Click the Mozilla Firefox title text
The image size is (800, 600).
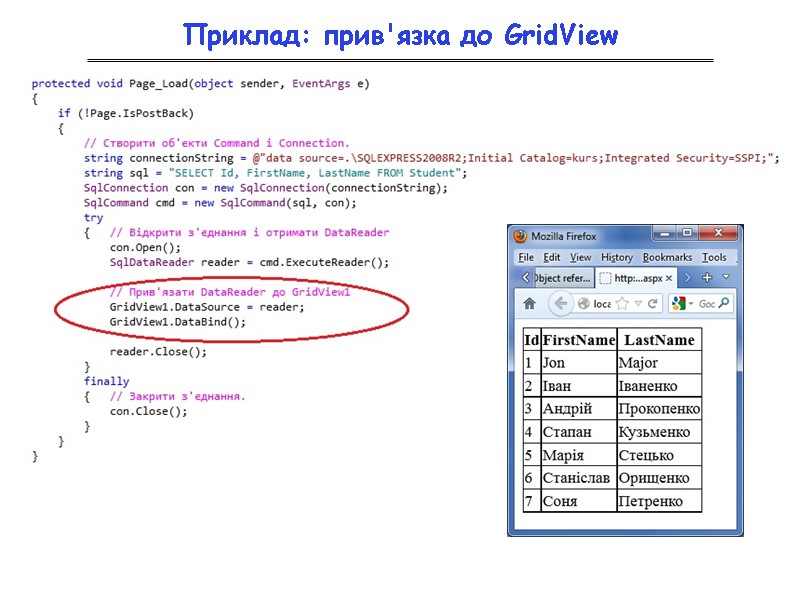click(564, 236)
